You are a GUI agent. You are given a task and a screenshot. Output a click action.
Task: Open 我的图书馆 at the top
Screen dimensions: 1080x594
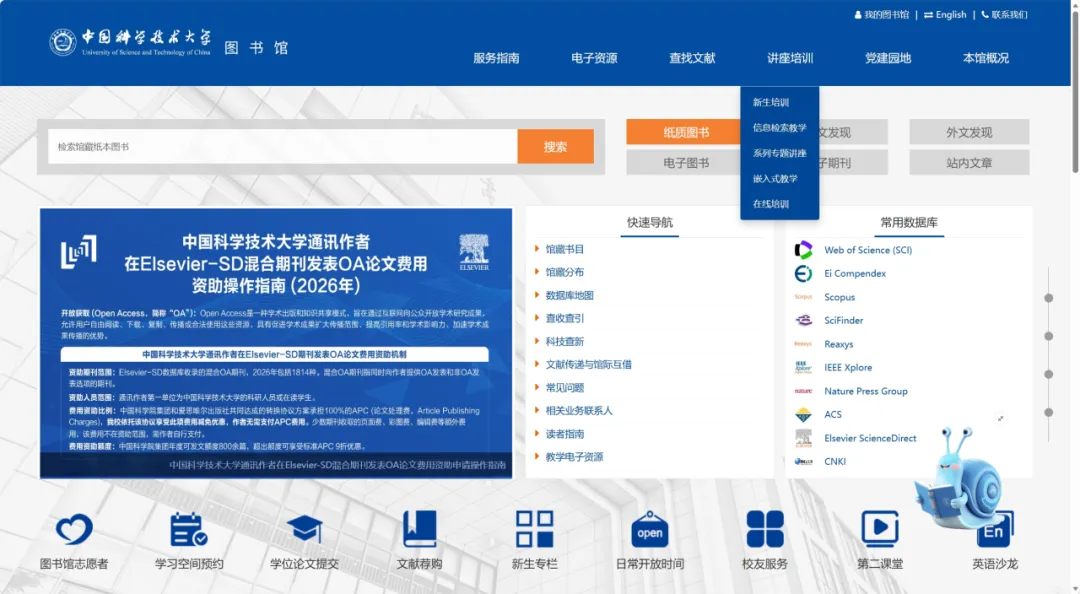[x=882, y=14]
